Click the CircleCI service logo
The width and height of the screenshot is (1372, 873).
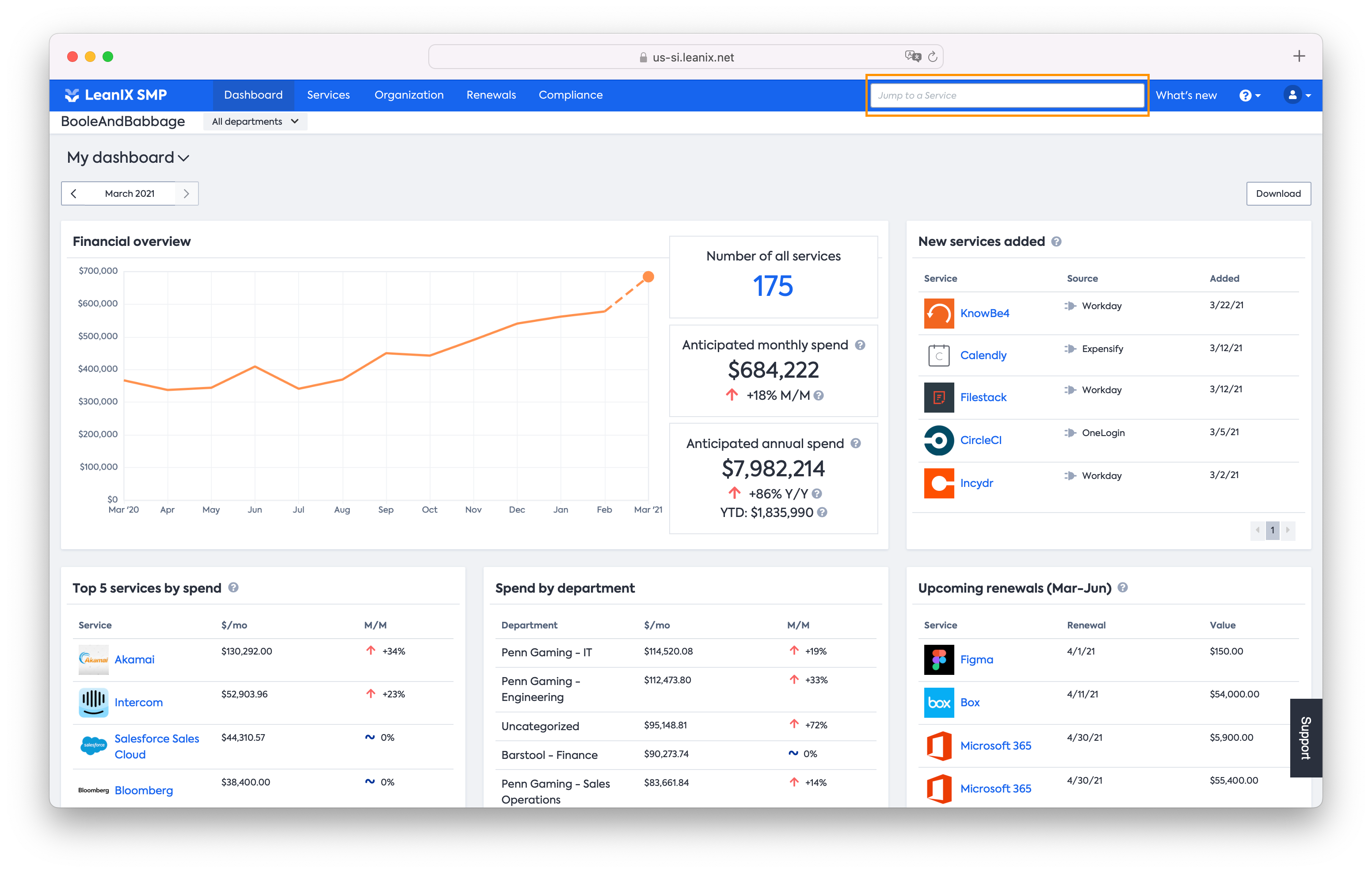click(x=938, y=440)
